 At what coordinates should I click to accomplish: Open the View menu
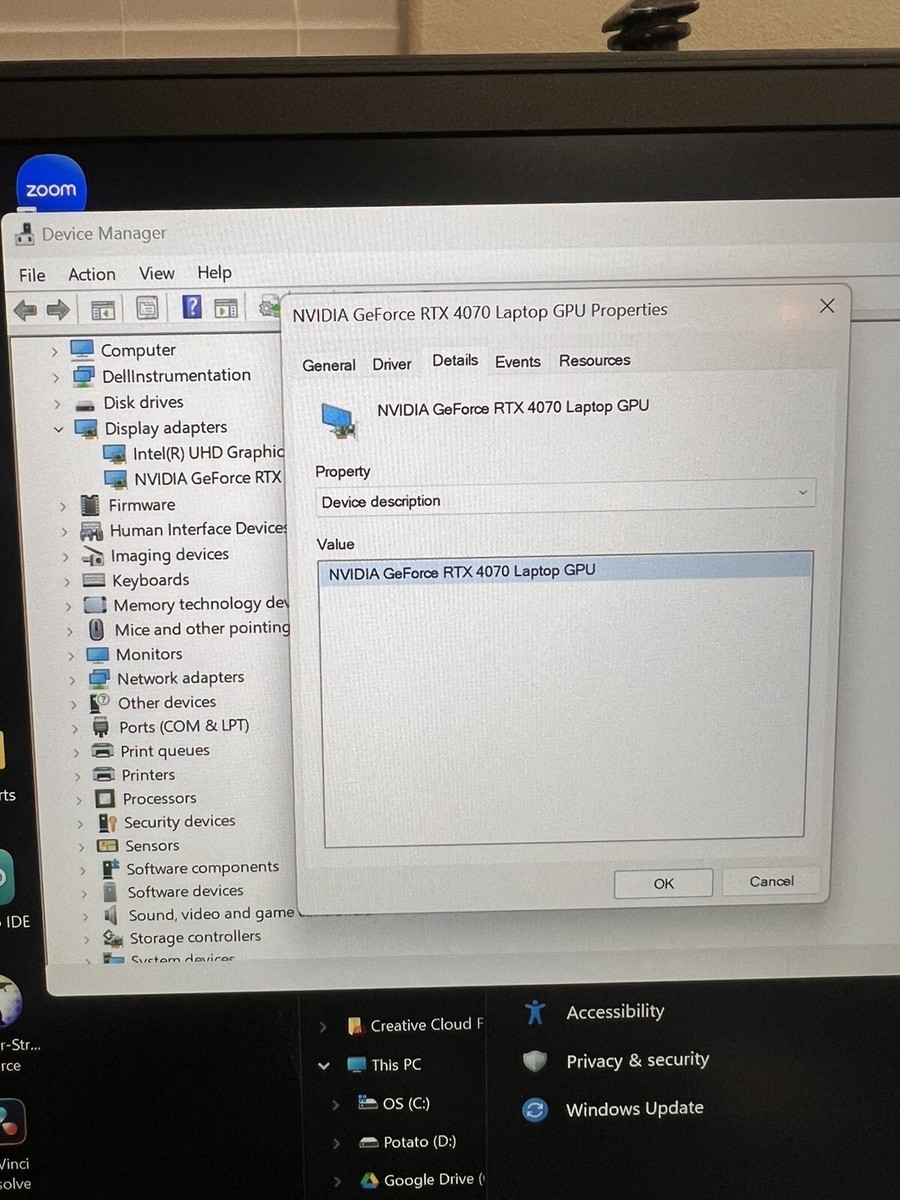tap(156, 273)
